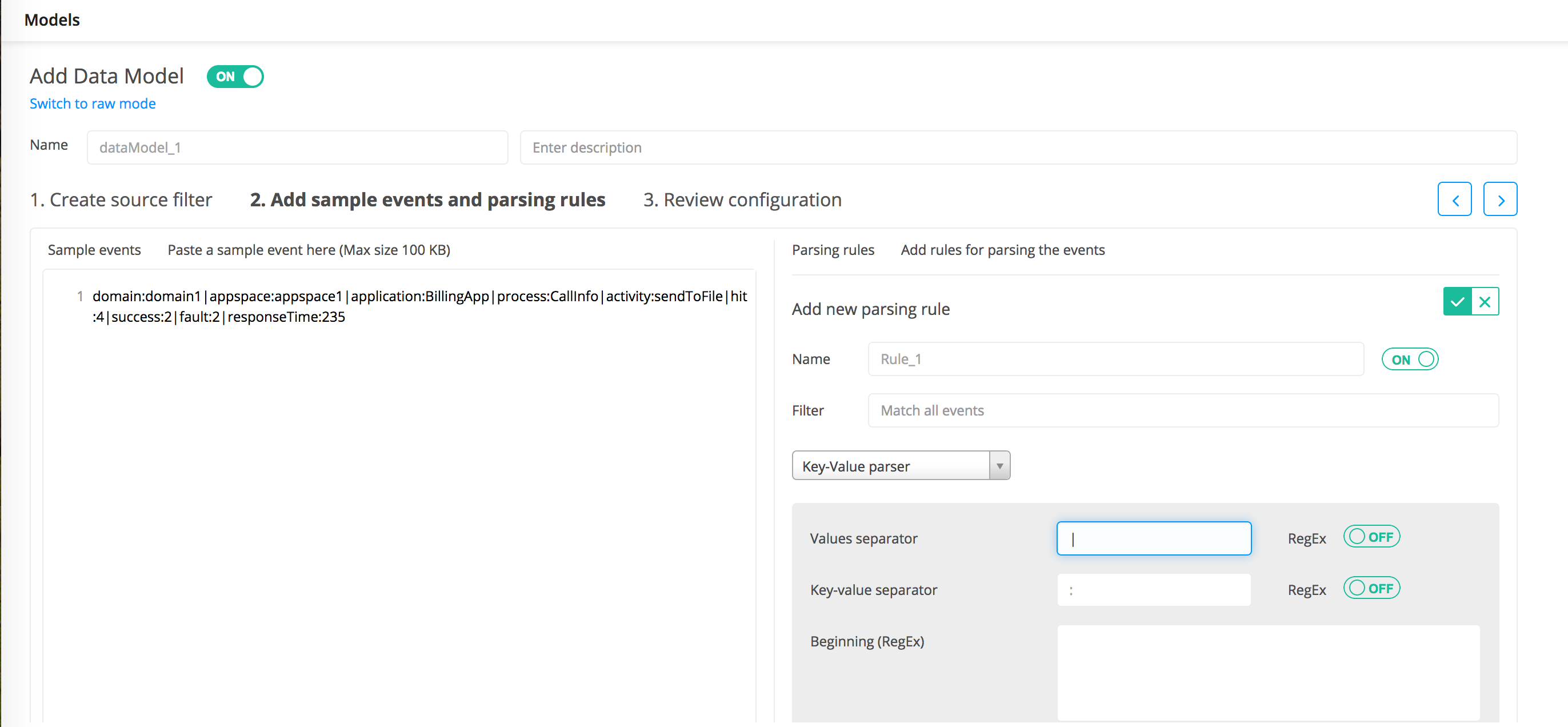Viewport: 1568px width, 727px height.
Task: Toggle the Rule_1 ON switch
Action: tap(1410, 359)
